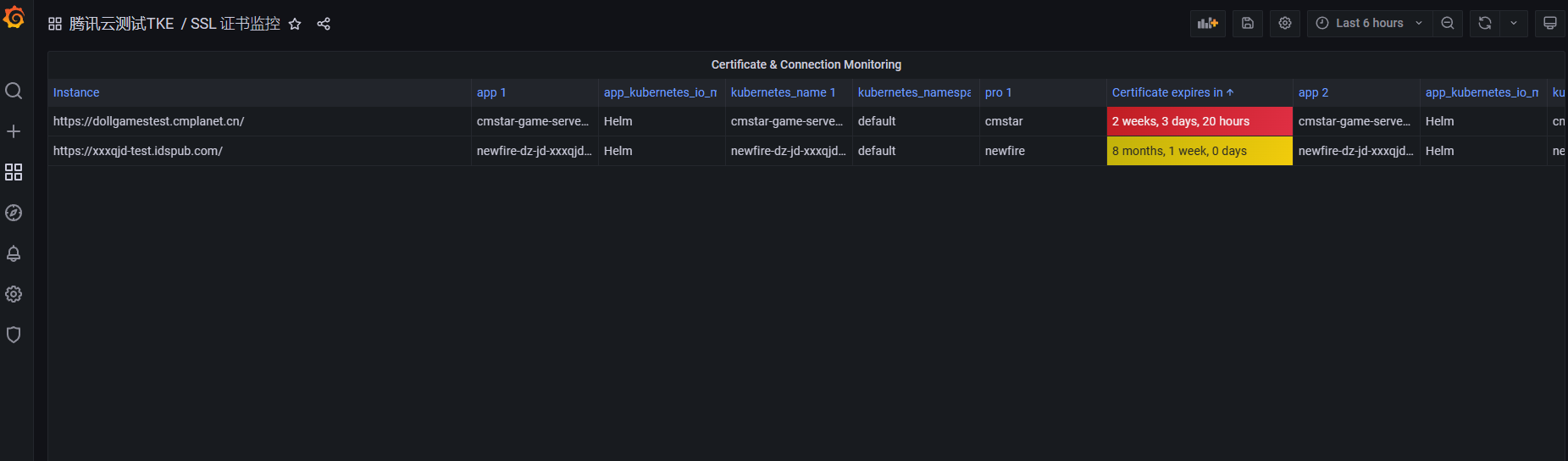This screenshot has height=461, width=1568.
Task: Open Certificate & Connection Monitoring panel menu
Action: click(806, 64)
